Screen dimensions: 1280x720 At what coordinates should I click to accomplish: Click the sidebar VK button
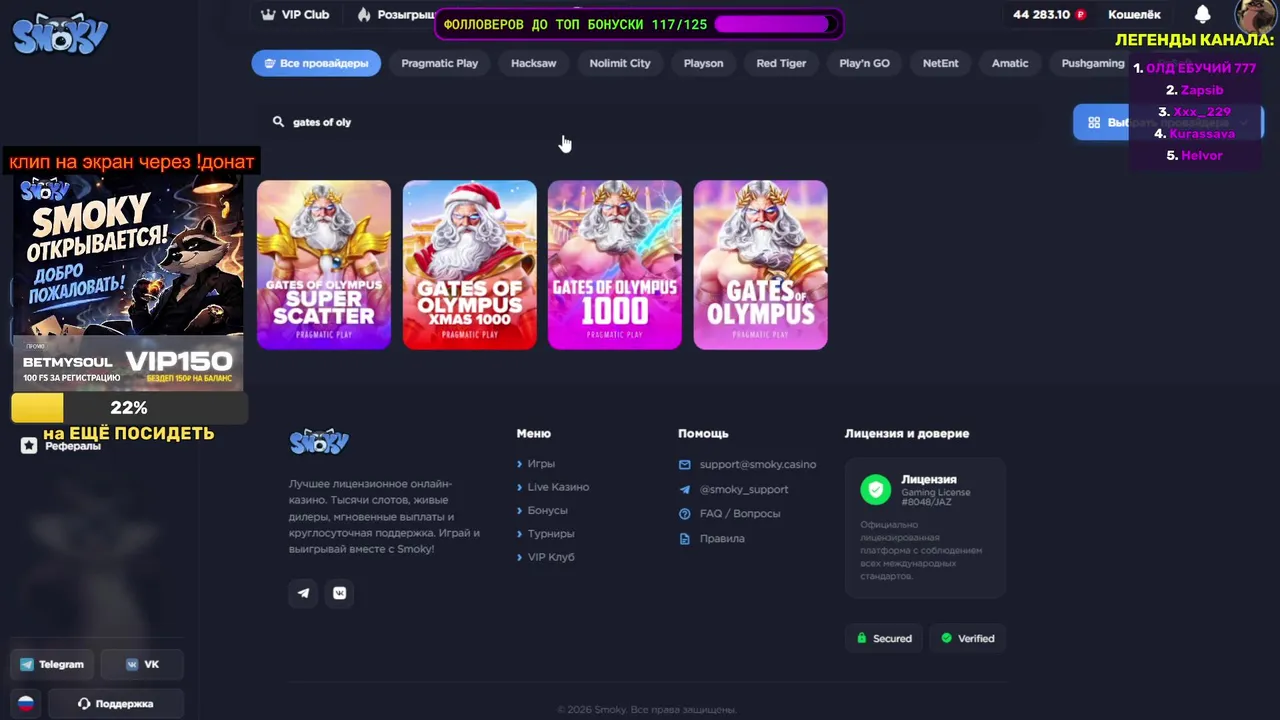(x=142, y=664)
